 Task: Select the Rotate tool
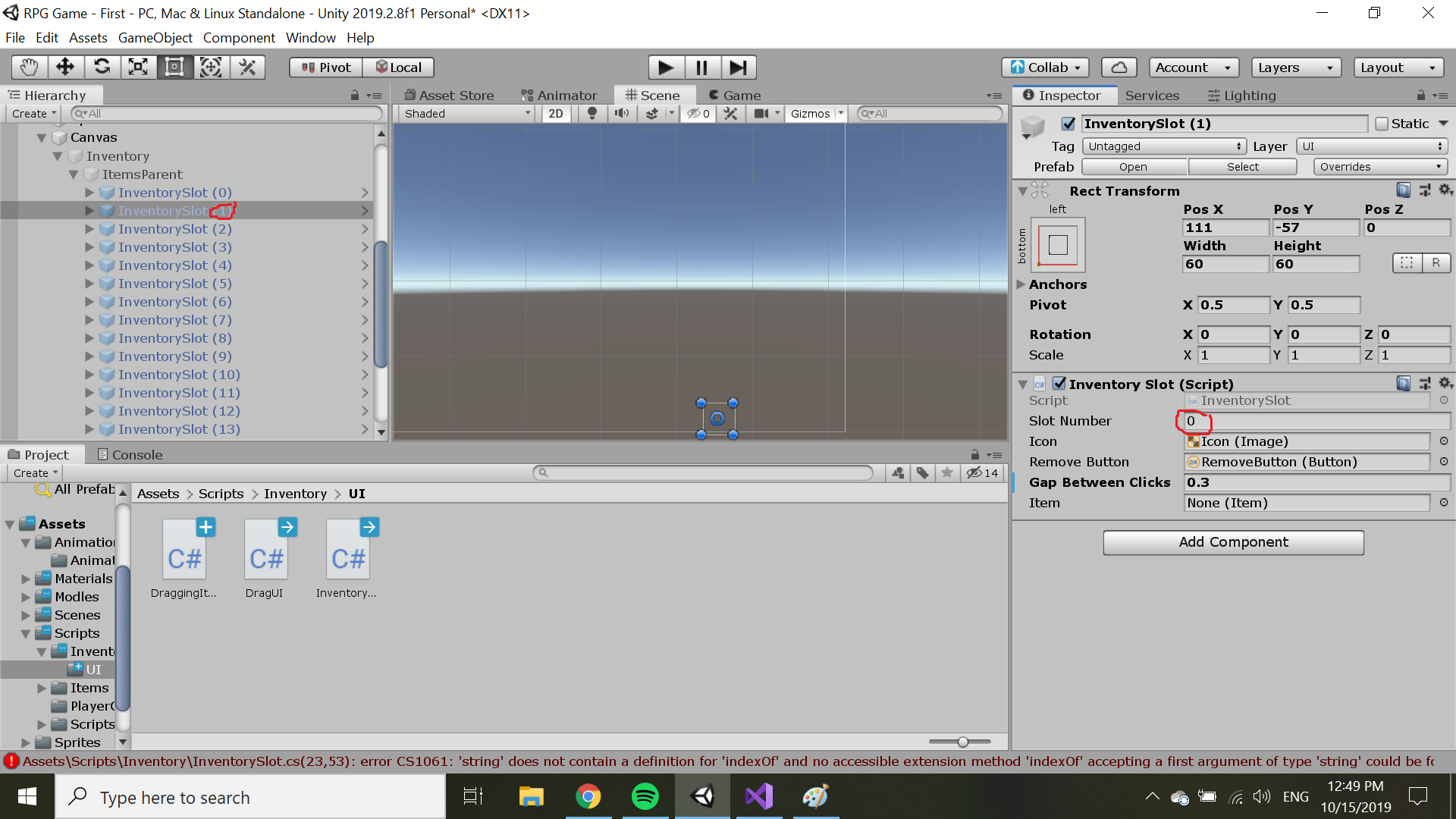102,67
